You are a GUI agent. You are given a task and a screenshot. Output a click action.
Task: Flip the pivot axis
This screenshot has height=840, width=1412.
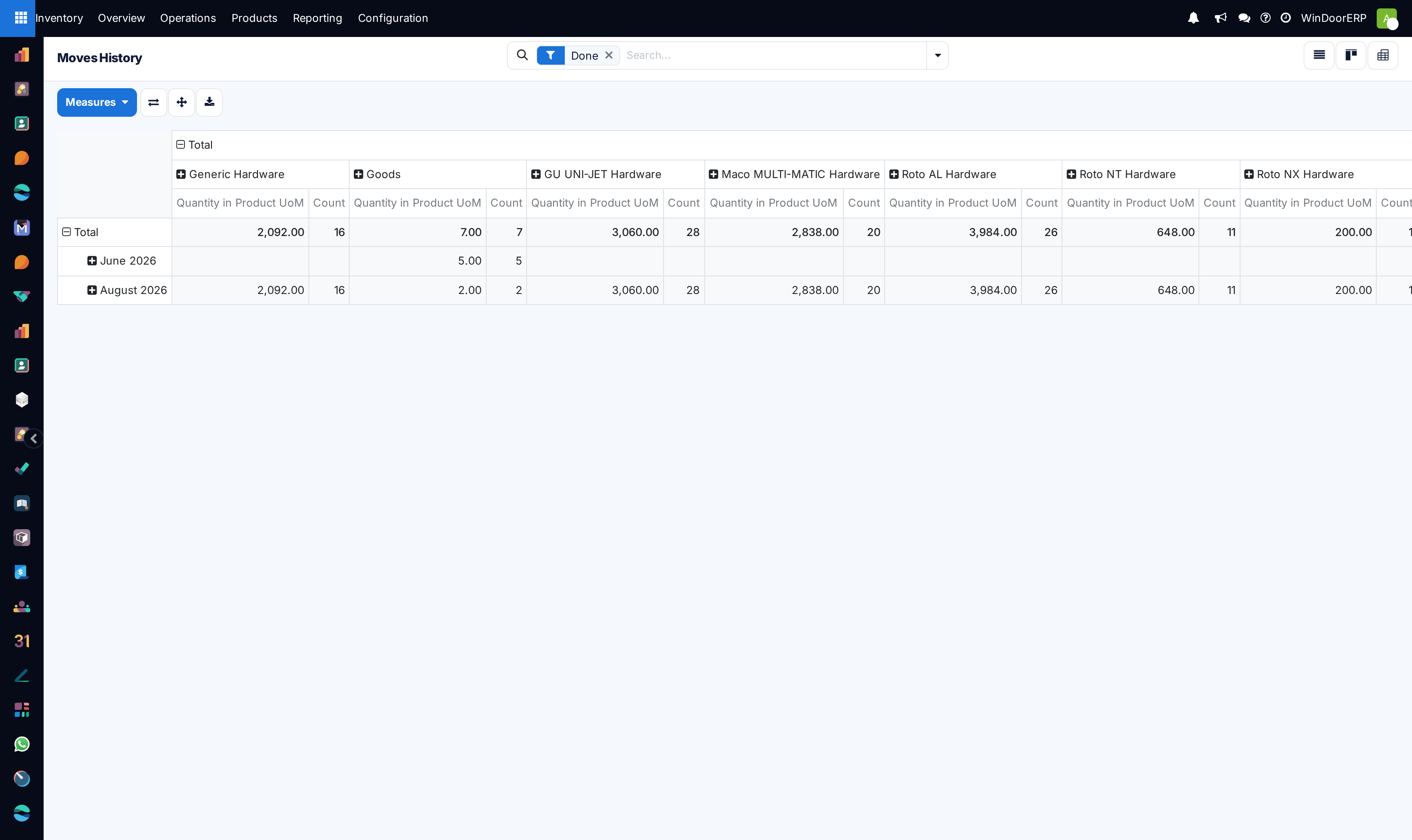point(153,102)
